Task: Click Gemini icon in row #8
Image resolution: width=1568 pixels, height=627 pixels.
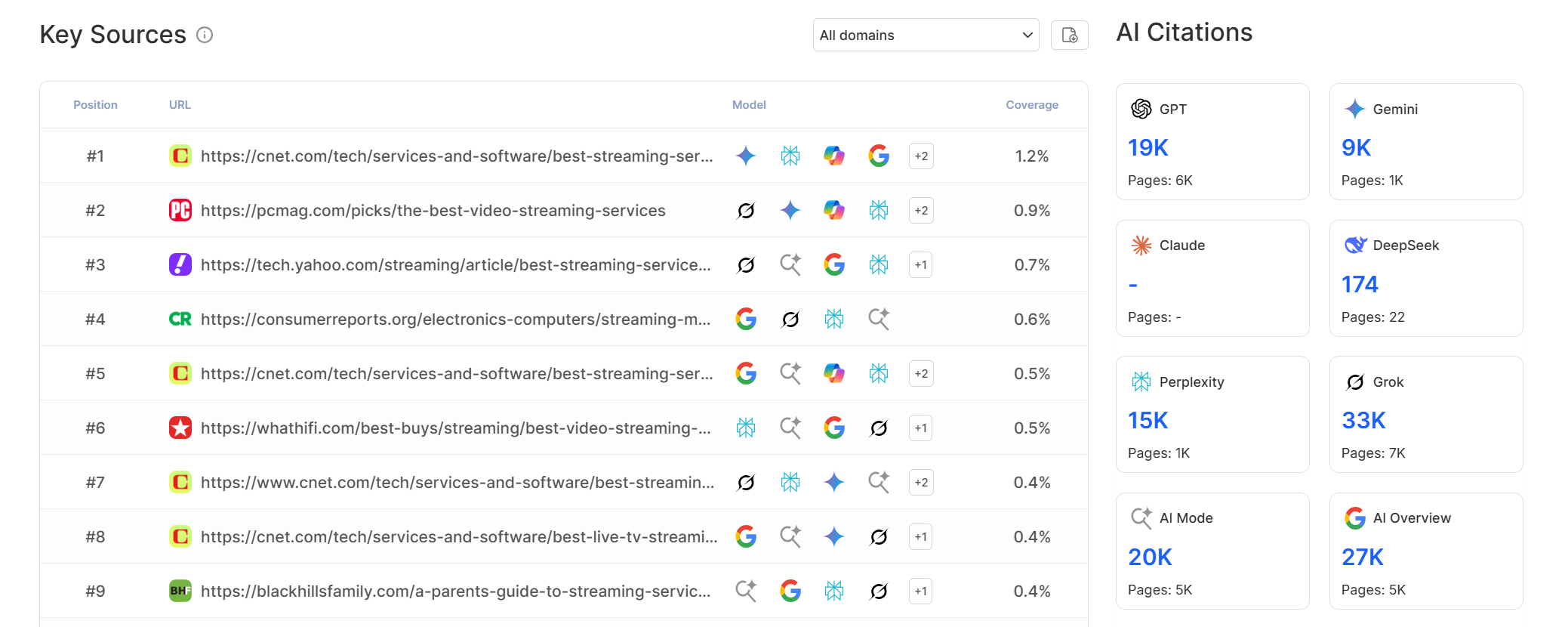Action: tap(834, 536)
